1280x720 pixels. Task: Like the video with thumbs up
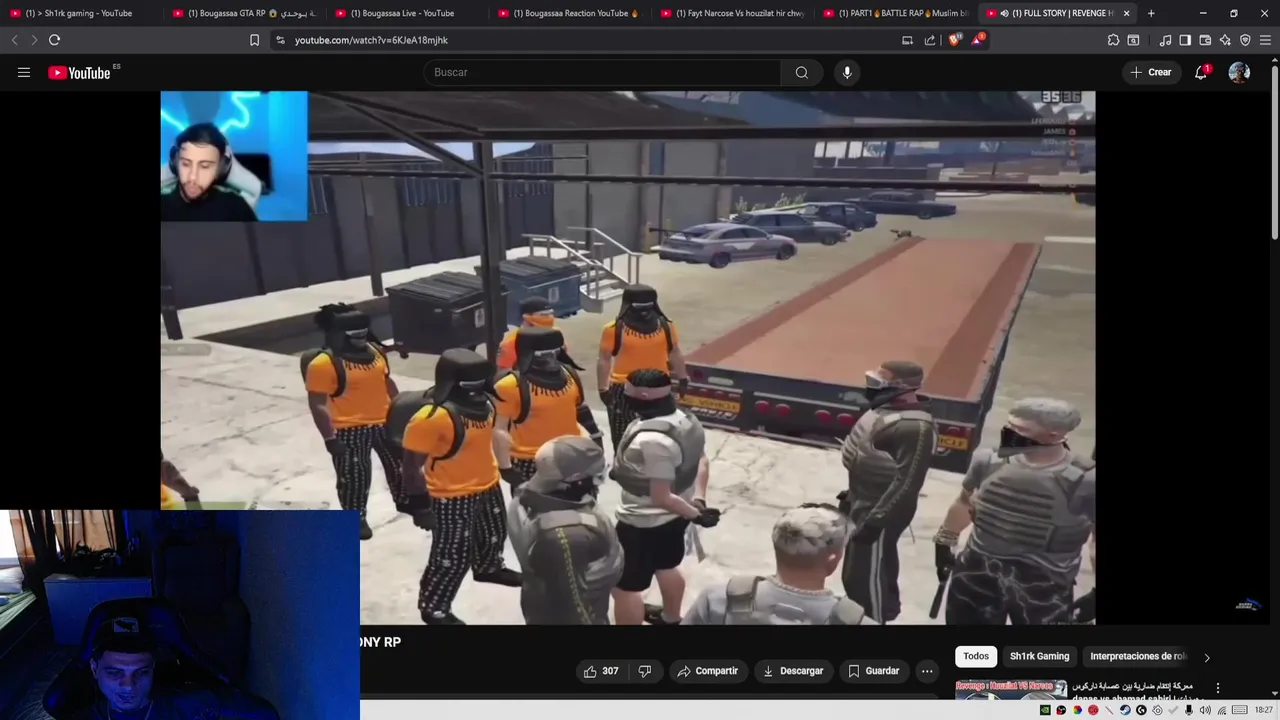601,671
